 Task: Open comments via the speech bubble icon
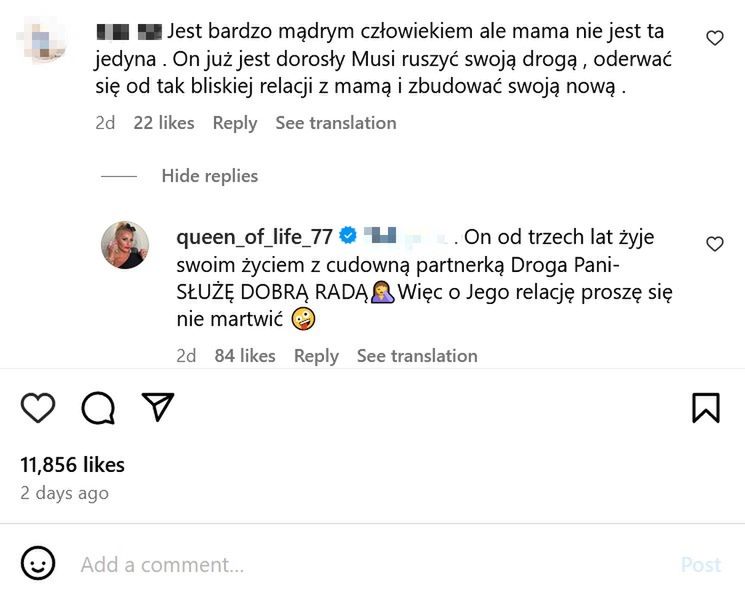98,407
